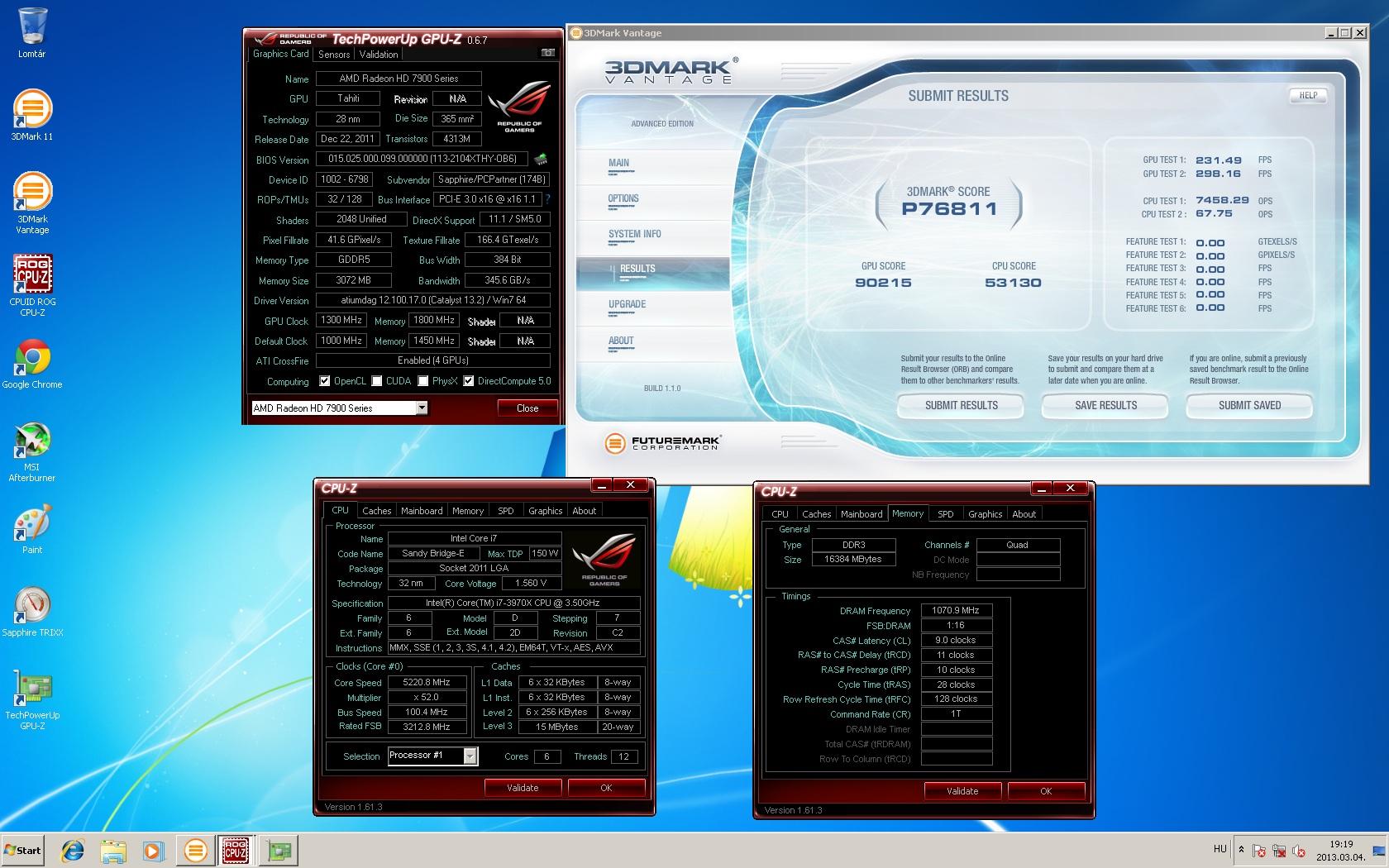Click the Start button
The height and width of the screenshot is (868, 1389).
pyautogui.click(x=23, y=850)
